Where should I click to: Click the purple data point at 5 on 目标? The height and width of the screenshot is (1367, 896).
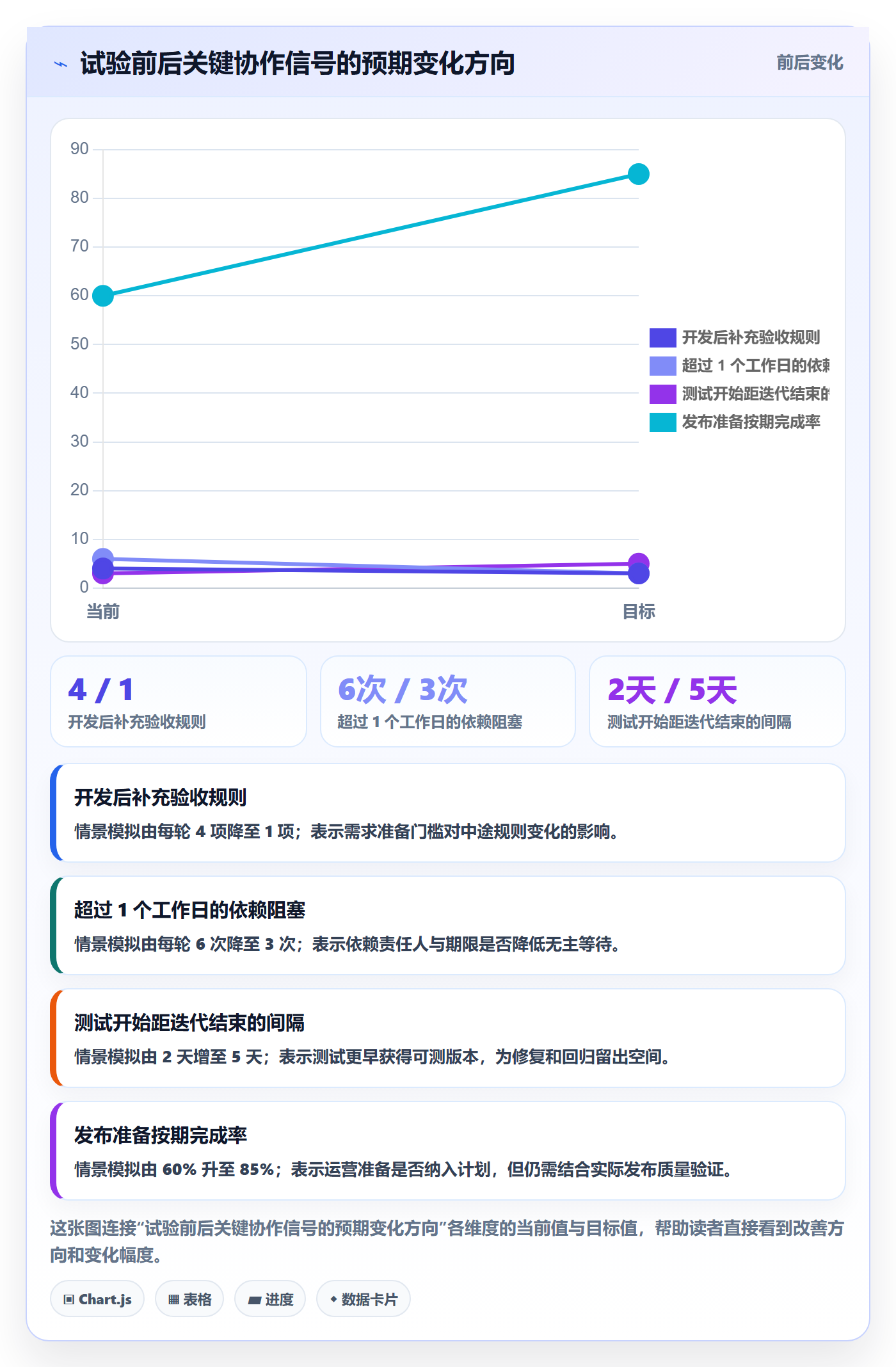[x=639, y=563]
